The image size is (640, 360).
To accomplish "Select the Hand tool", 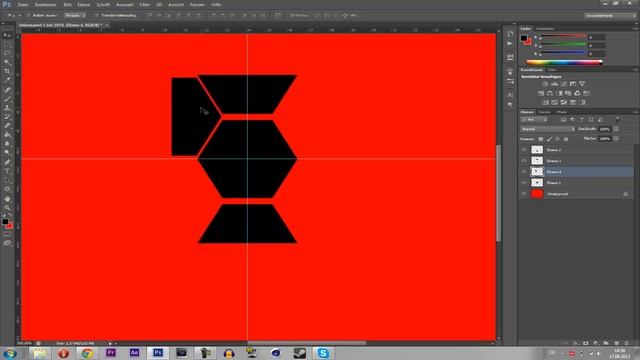I will [x=7, y=199].
